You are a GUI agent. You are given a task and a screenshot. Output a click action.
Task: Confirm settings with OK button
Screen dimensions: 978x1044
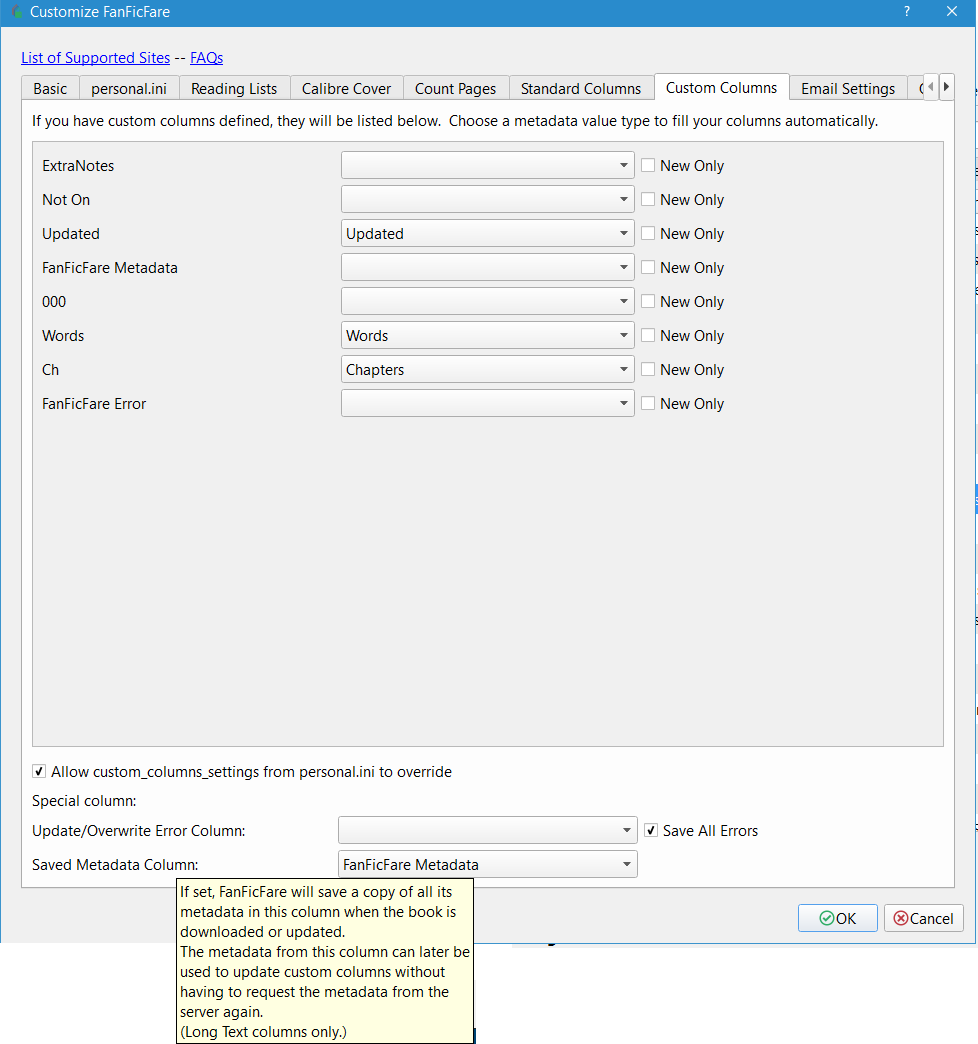click(838, 918)
